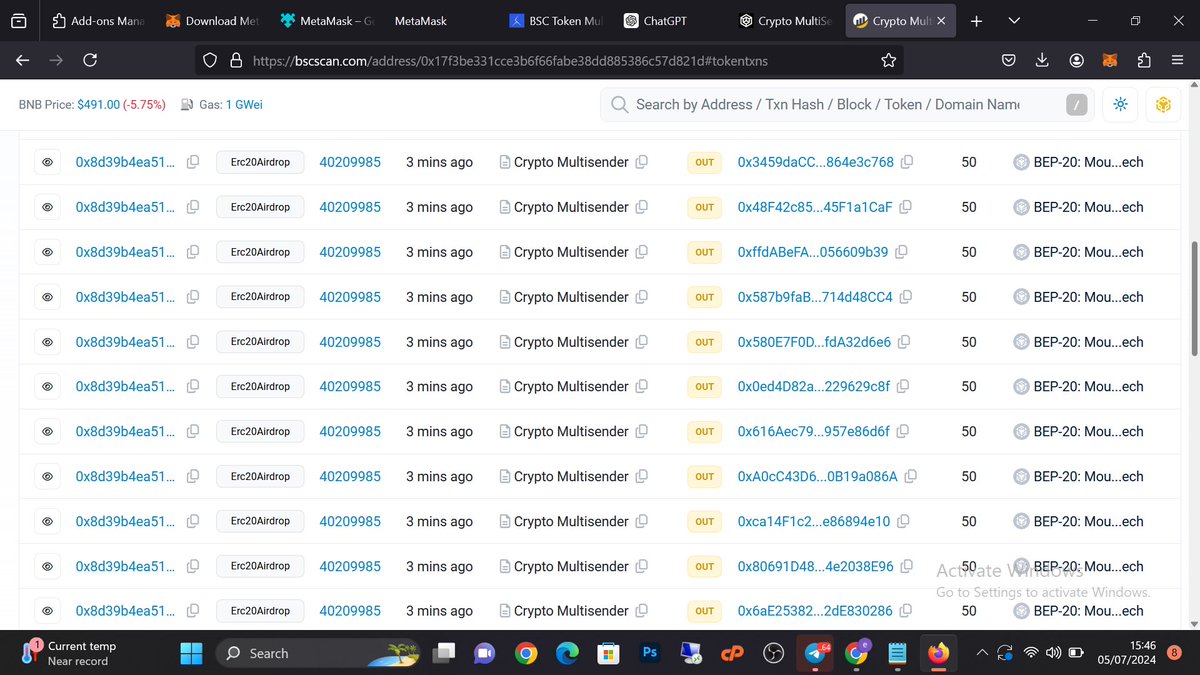Open a new browser tab

(x=976, y=21)
